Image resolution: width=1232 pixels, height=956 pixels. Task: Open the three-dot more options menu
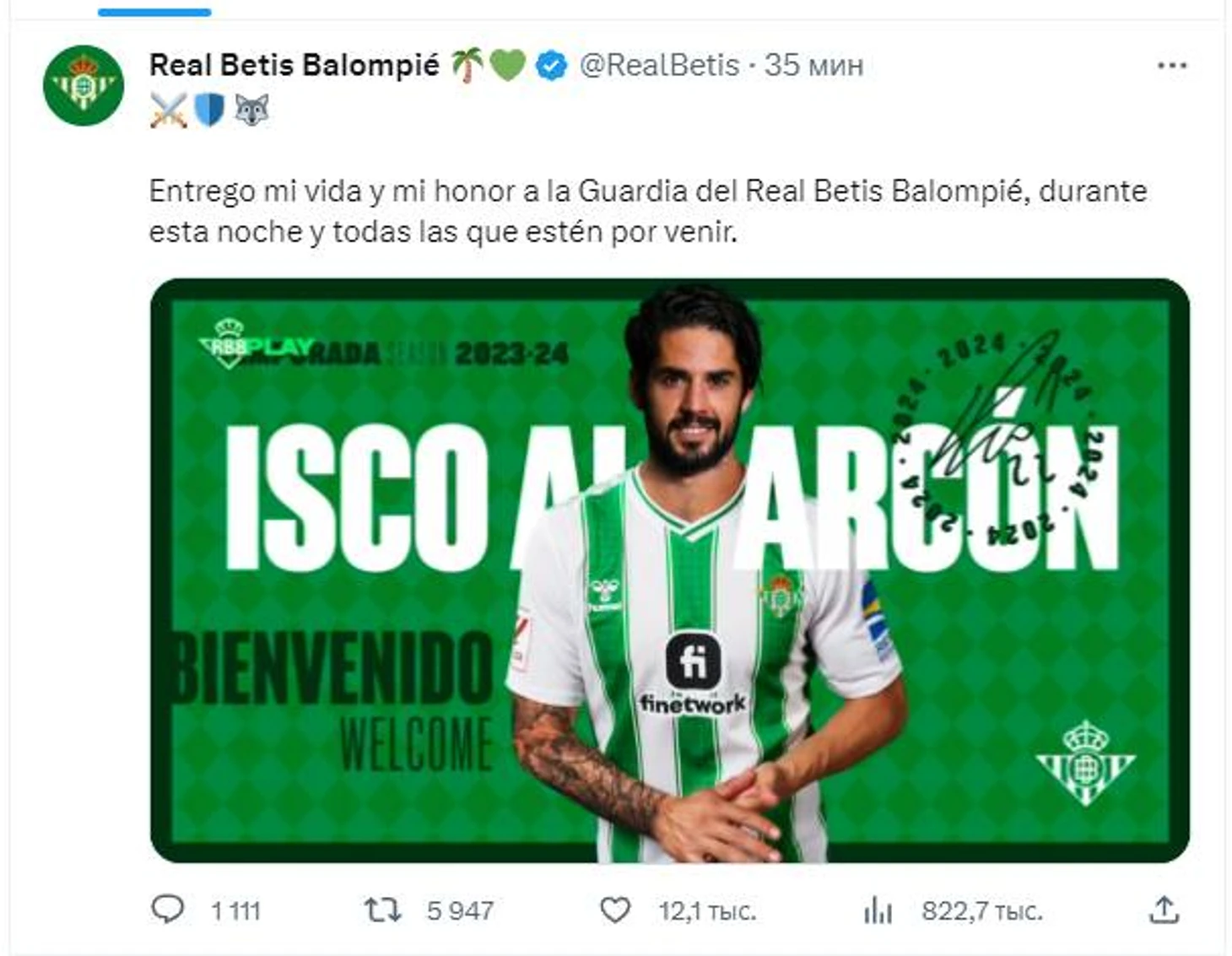[1172, 65]
